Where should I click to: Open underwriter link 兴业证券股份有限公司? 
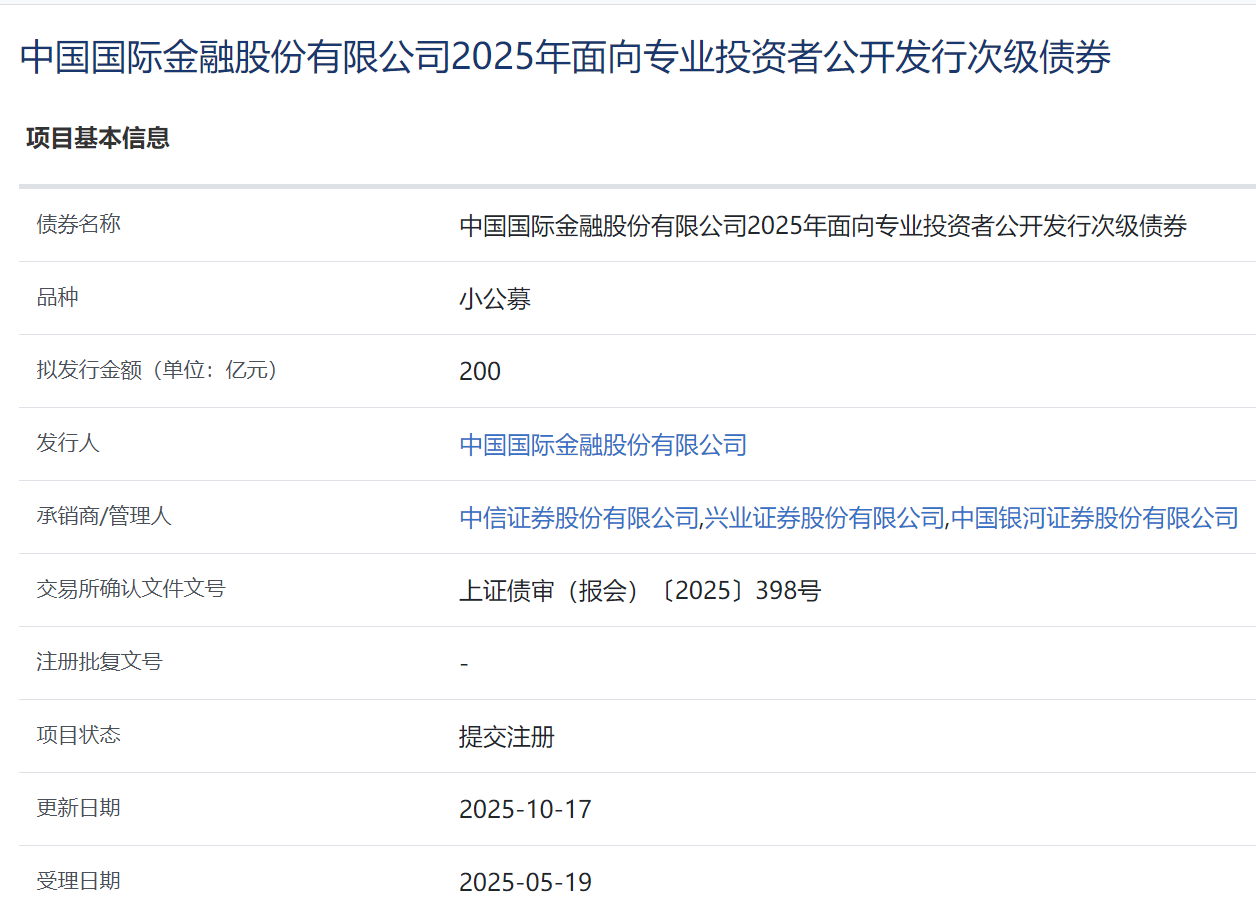coord(824,517)
